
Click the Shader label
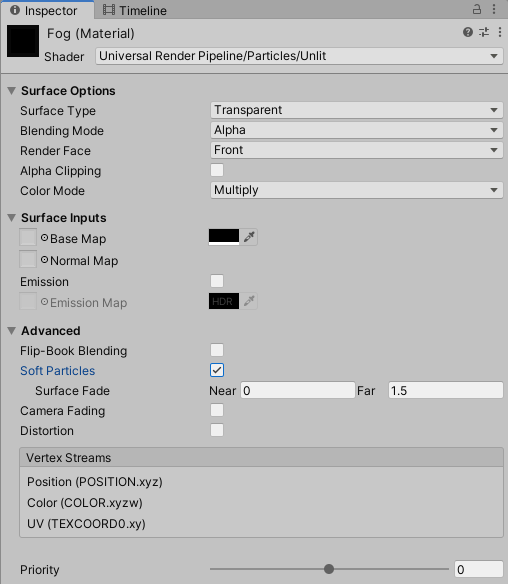point(64,57)
